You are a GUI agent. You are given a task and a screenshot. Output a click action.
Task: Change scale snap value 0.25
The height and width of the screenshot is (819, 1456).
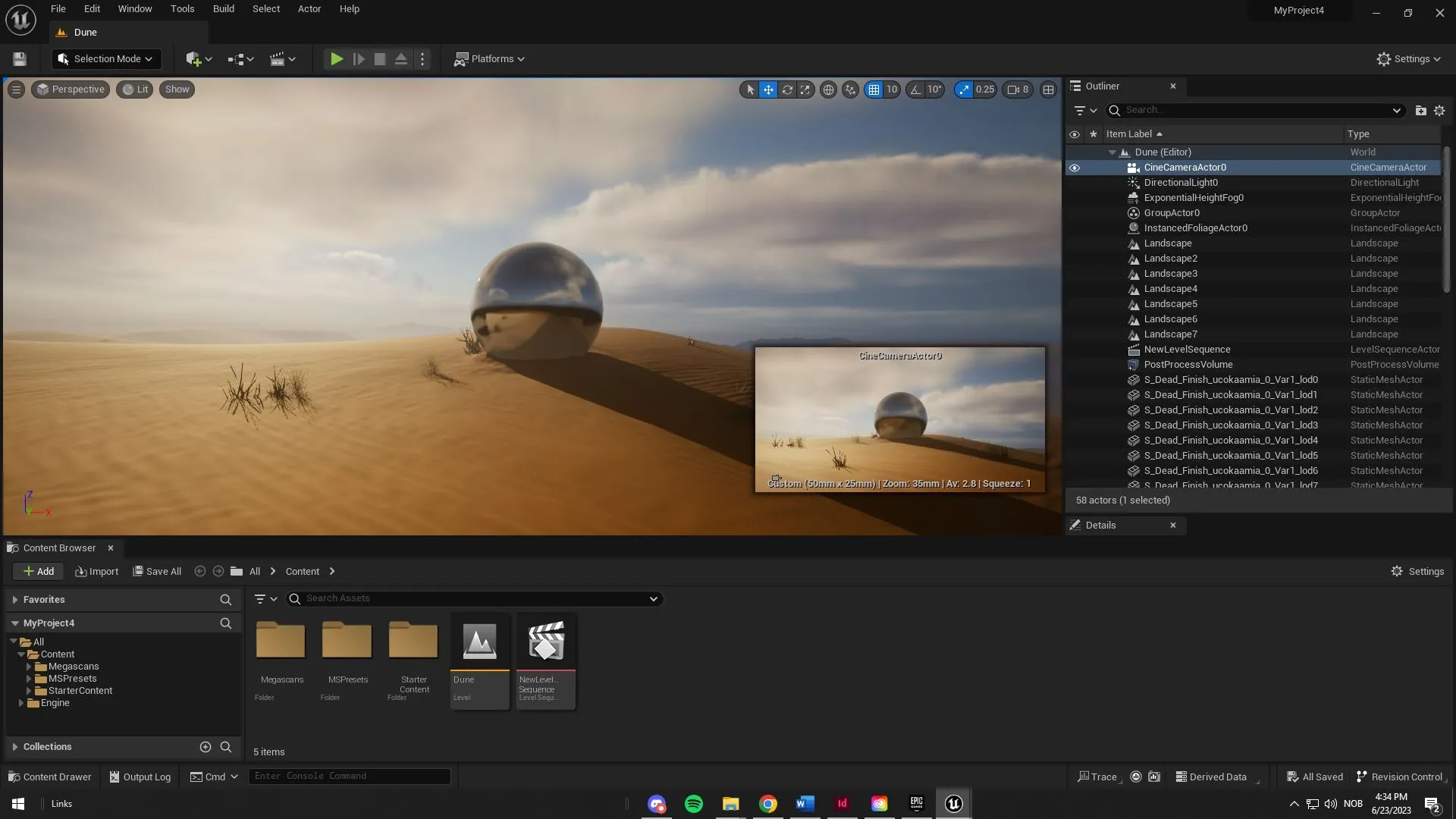pyautogui.click(x=985, y=89)
